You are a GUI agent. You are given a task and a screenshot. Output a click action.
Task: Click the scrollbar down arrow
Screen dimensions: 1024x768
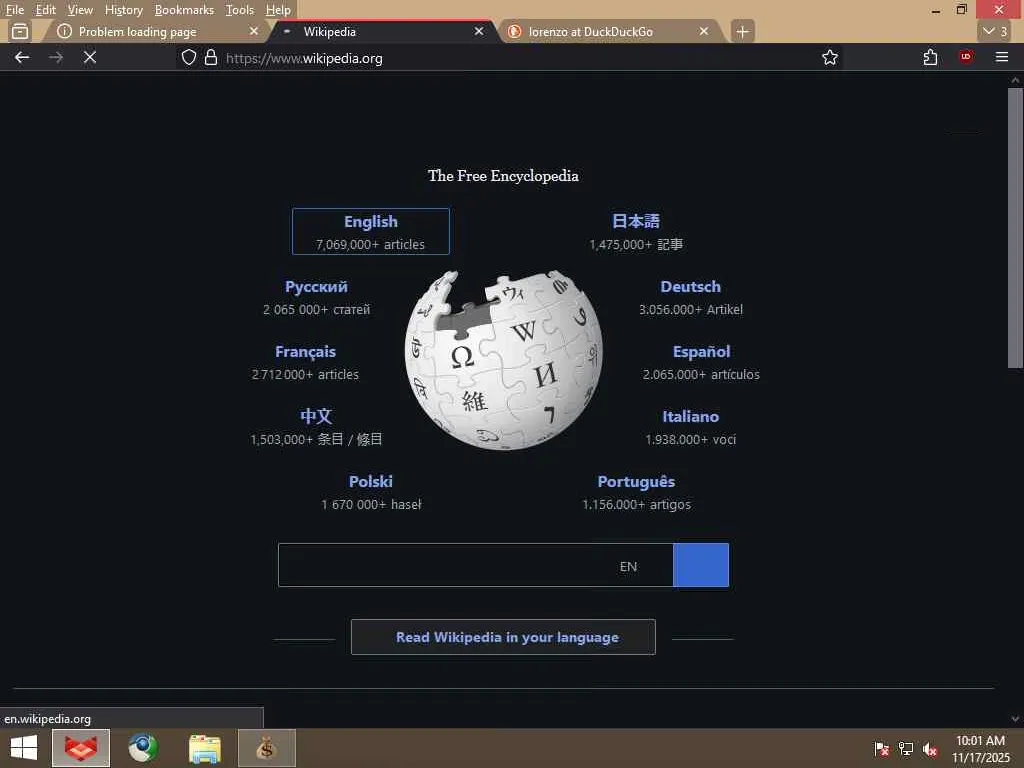pyautogui.click(x=1015, y=719)
